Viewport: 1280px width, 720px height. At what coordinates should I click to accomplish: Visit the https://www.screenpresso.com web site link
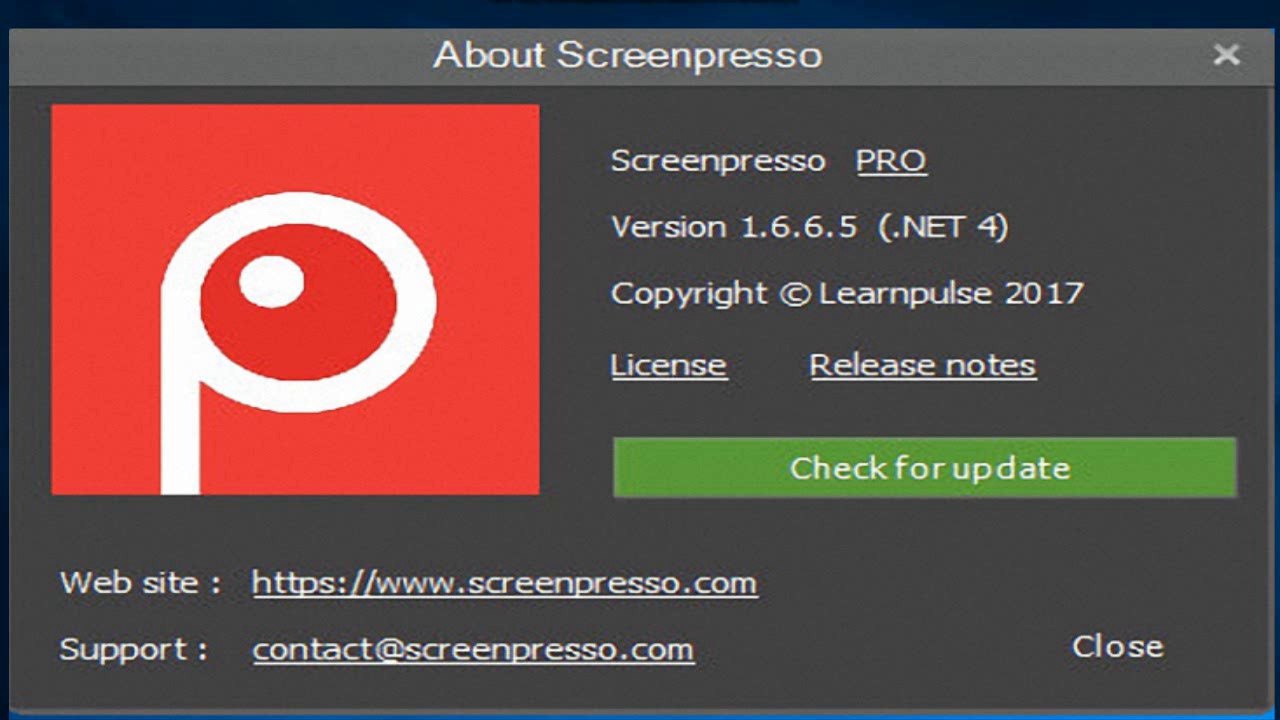(x=505, y=582)
